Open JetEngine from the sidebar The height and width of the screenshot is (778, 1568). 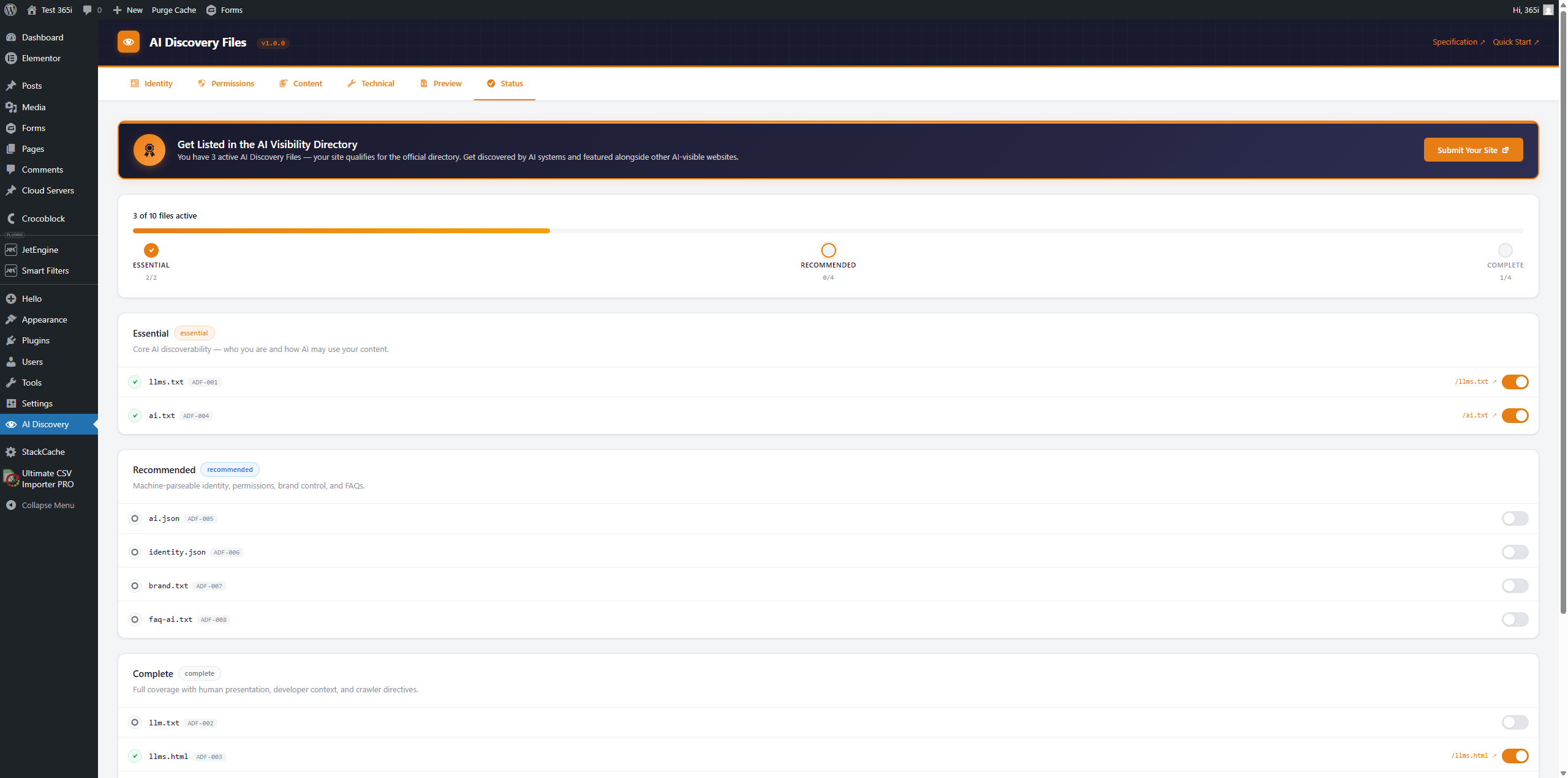(x=11, y=250)
